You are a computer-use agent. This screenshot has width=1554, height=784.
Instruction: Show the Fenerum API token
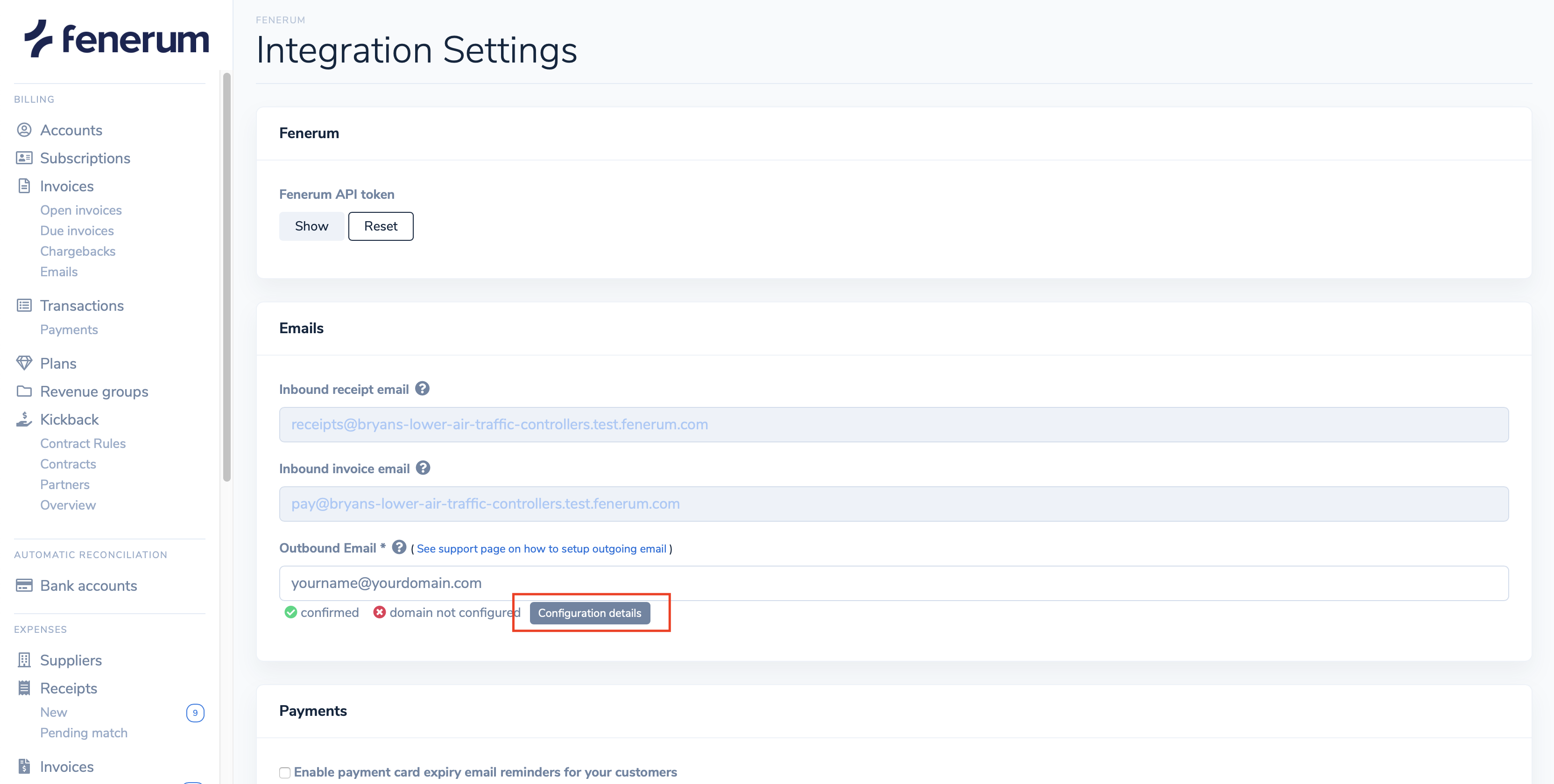(311, 226)
